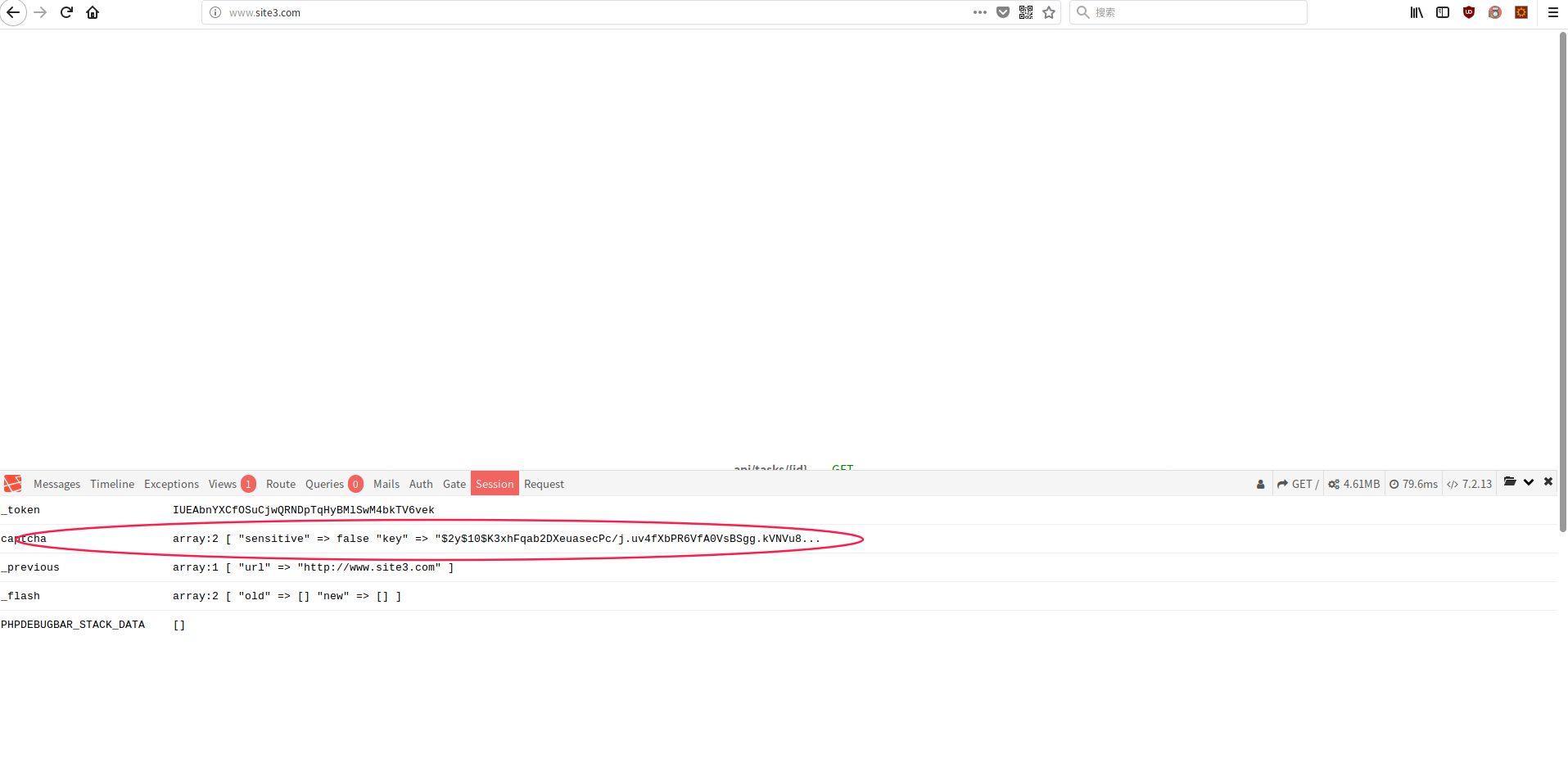Open uBlock Origin extension icon
The height and width of the screenshot is (772, 1568).
coord(1468,12)
